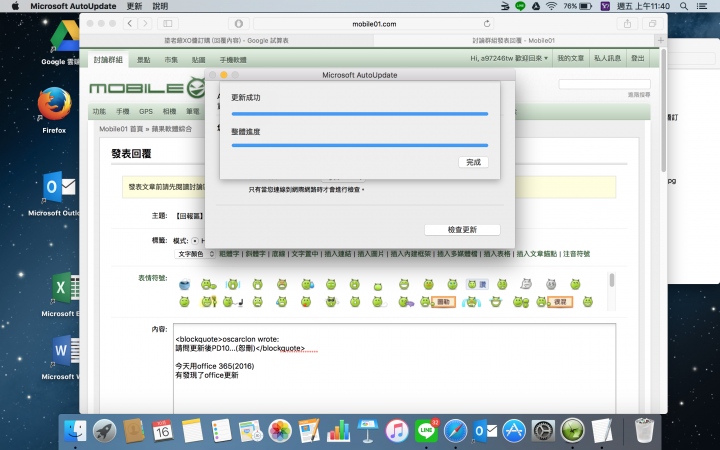Screen dimensions: 720x450
Task: Open Microsoft AutoUpdate application menu
Action: 73,6
